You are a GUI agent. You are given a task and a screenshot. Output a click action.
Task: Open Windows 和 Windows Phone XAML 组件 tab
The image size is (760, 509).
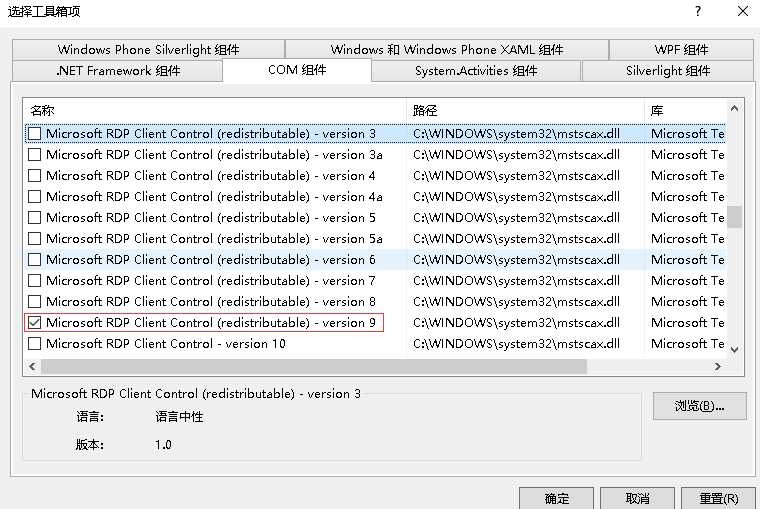click(447, 49)
